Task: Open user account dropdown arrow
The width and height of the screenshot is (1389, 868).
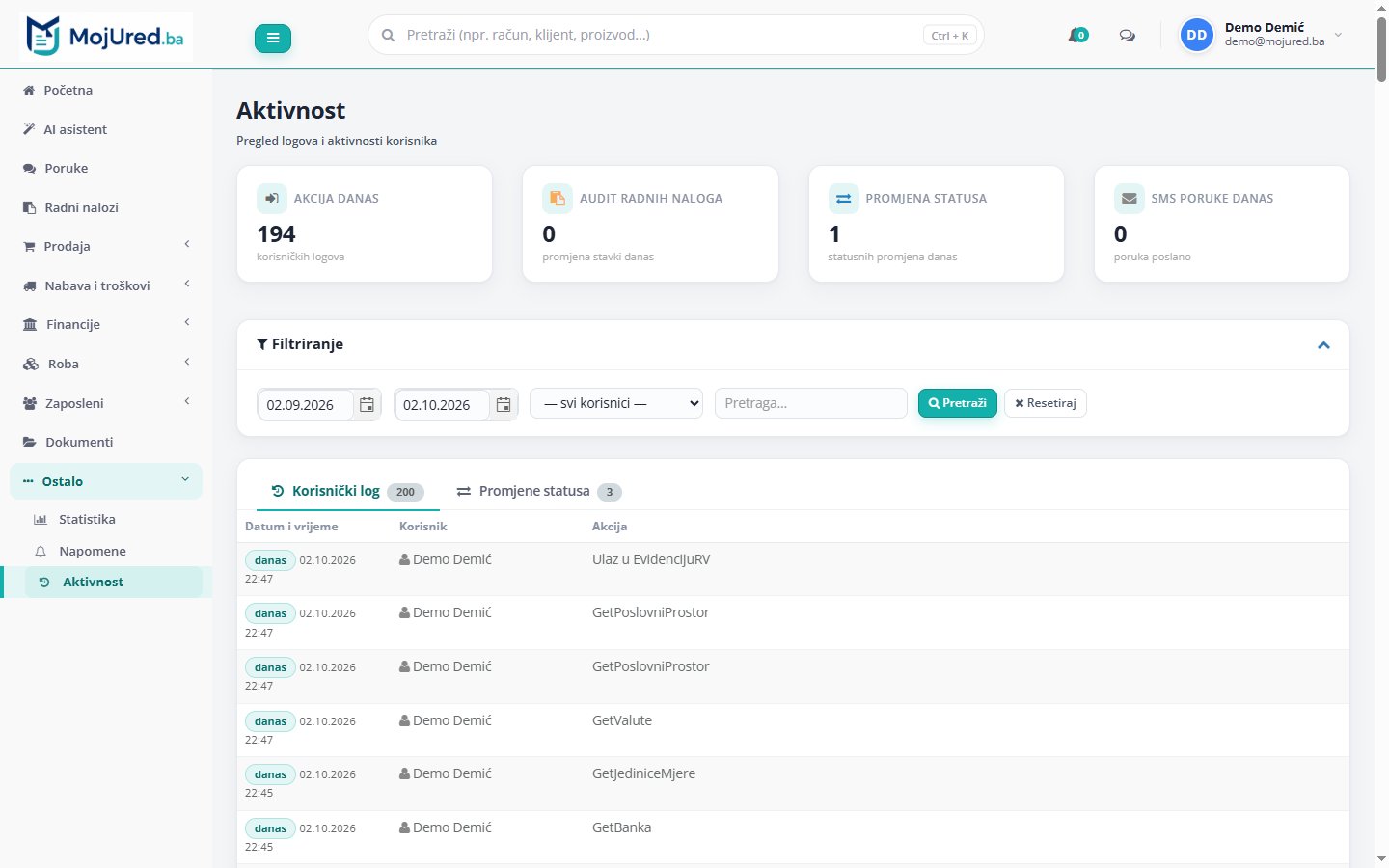Action: 1338,35
